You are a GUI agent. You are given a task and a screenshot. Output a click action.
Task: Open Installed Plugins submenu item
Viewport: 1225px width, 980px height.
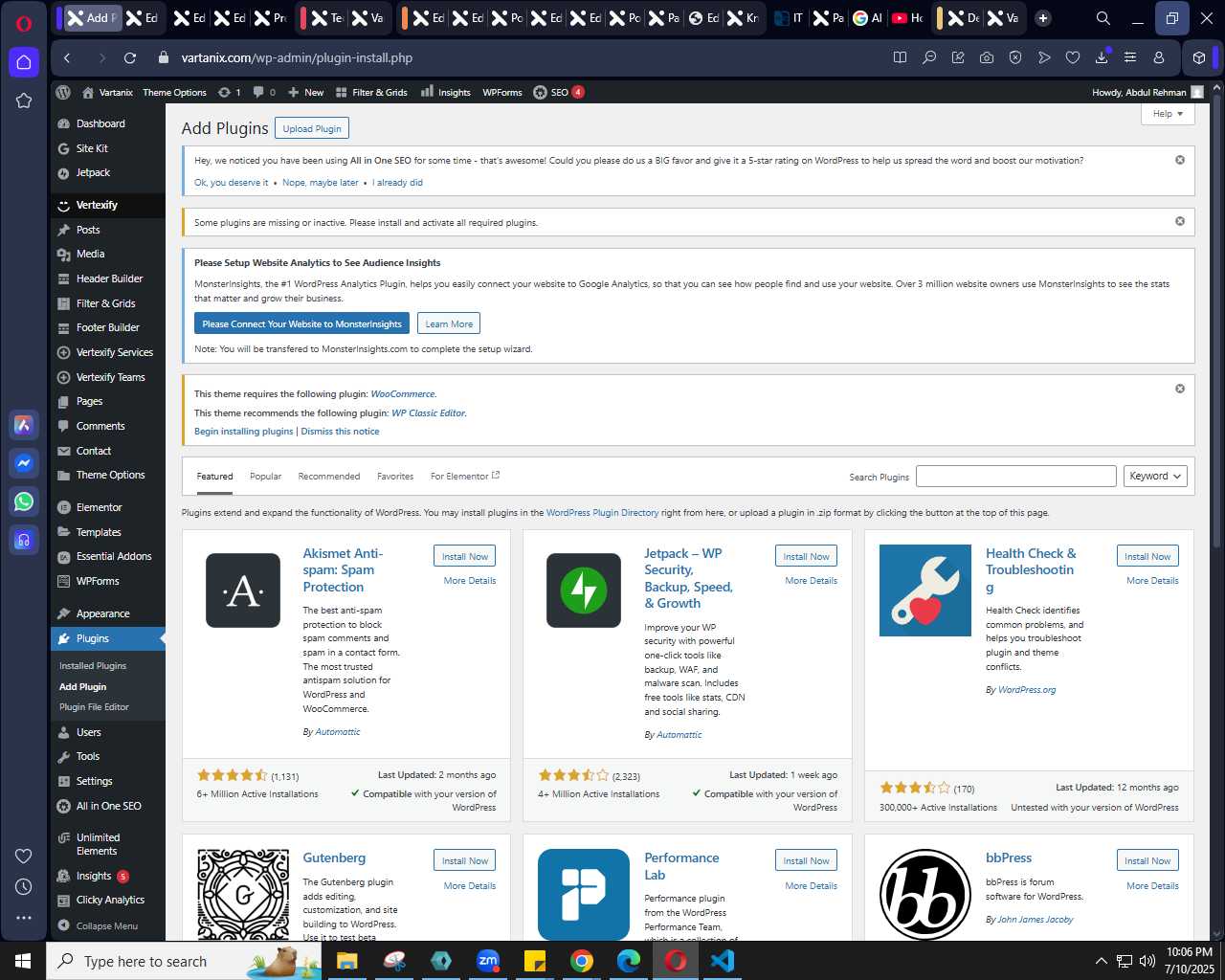pos(93,665)
